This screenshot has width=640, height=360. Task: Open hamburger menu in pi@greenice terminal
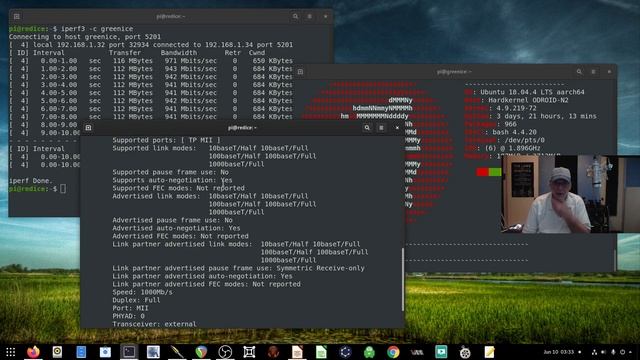coord(593,72)
